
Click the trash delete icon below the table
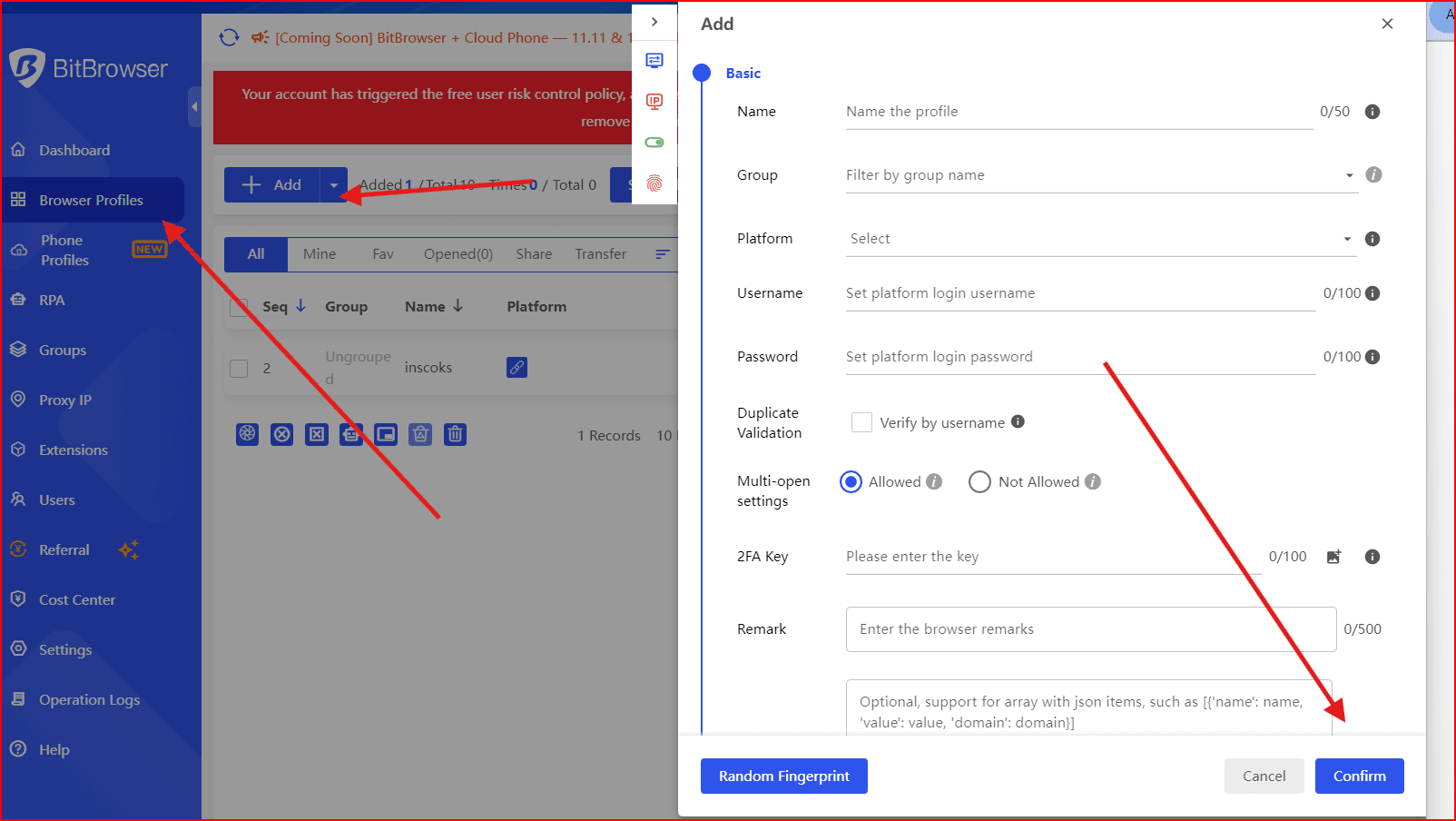point(455,434)
